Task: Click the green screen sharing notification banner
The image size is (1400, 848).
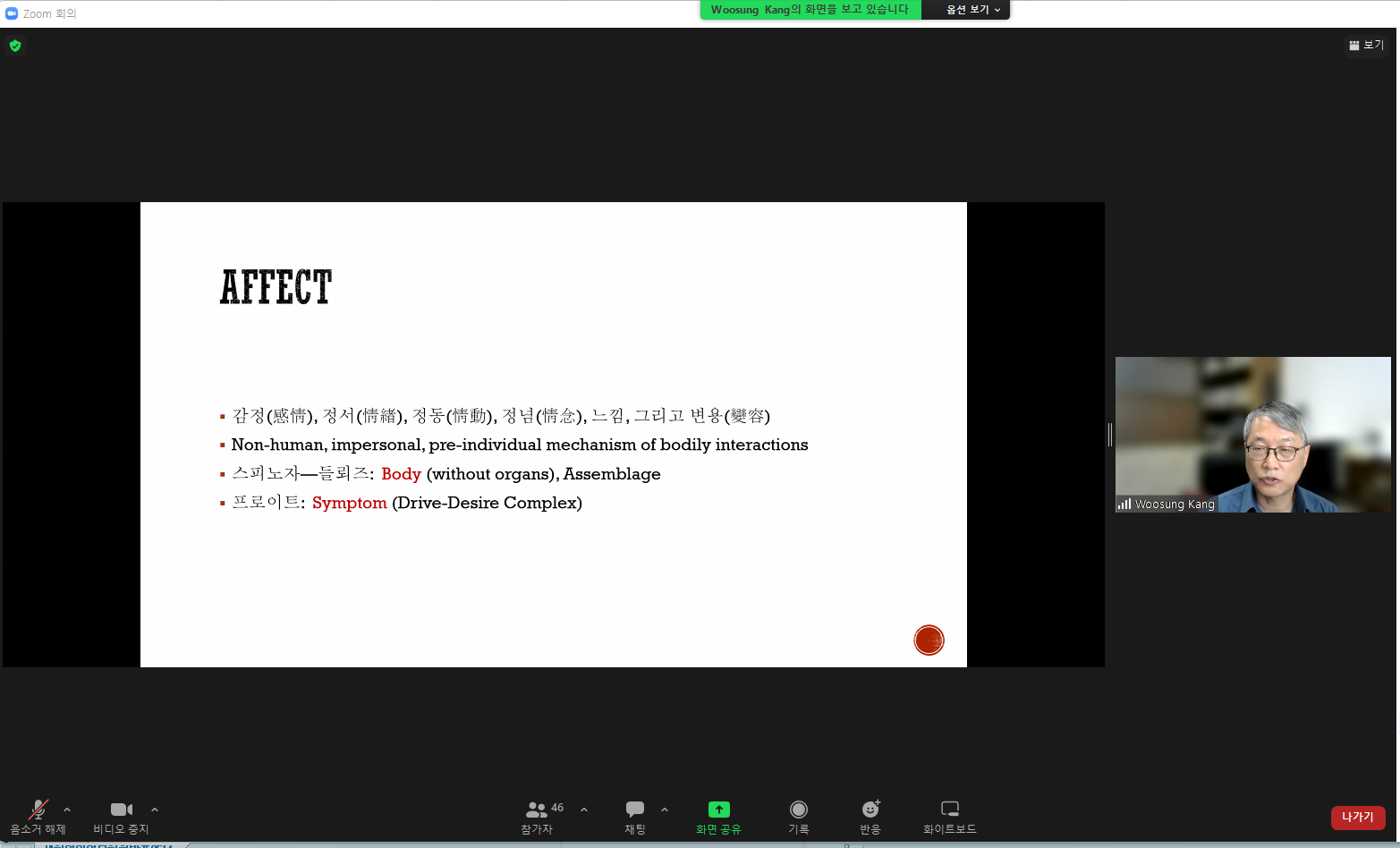Action: click(810, 10)
